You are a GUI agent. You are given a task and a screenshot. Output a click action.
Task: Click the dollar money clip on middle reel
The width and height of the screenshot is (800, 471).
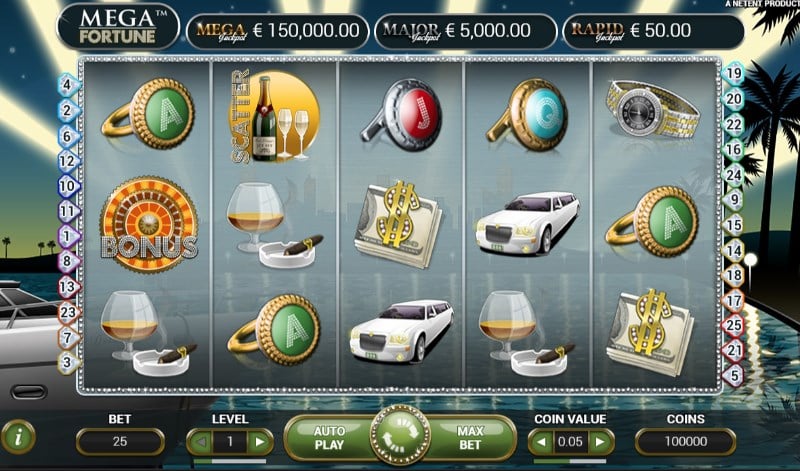click(398, 225)
